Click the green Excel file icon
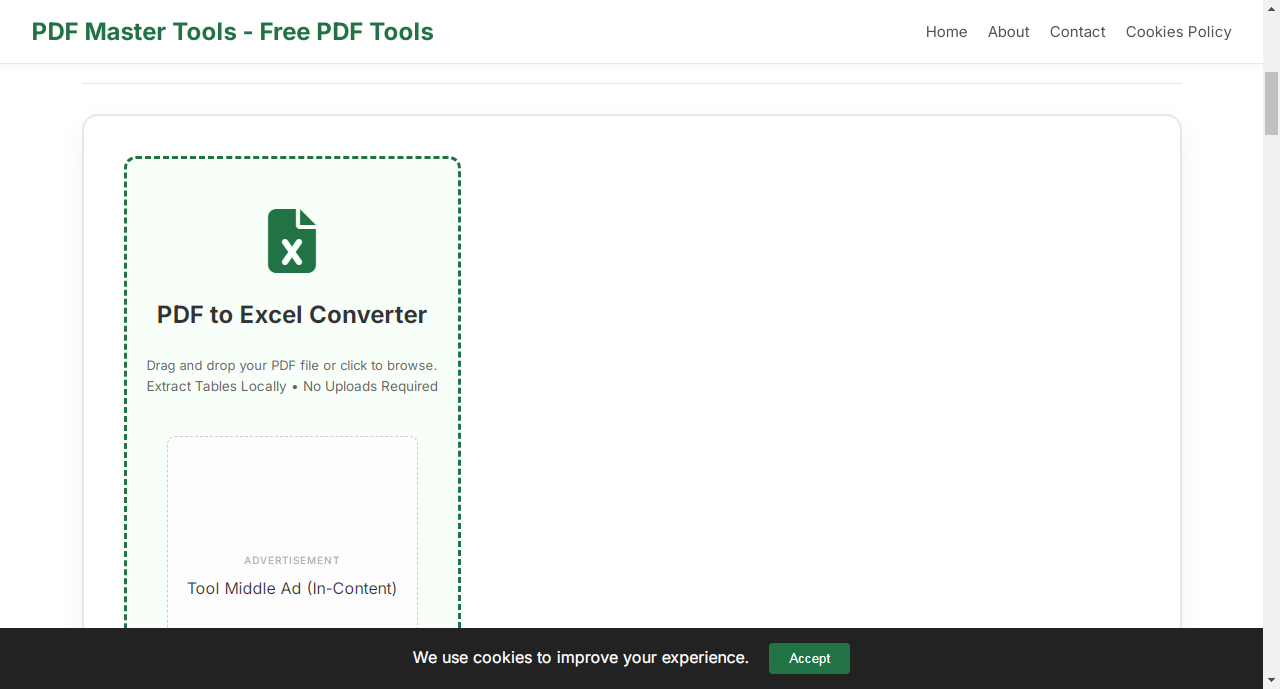This screenshot has width=1280, height=689. click(292, 241)
